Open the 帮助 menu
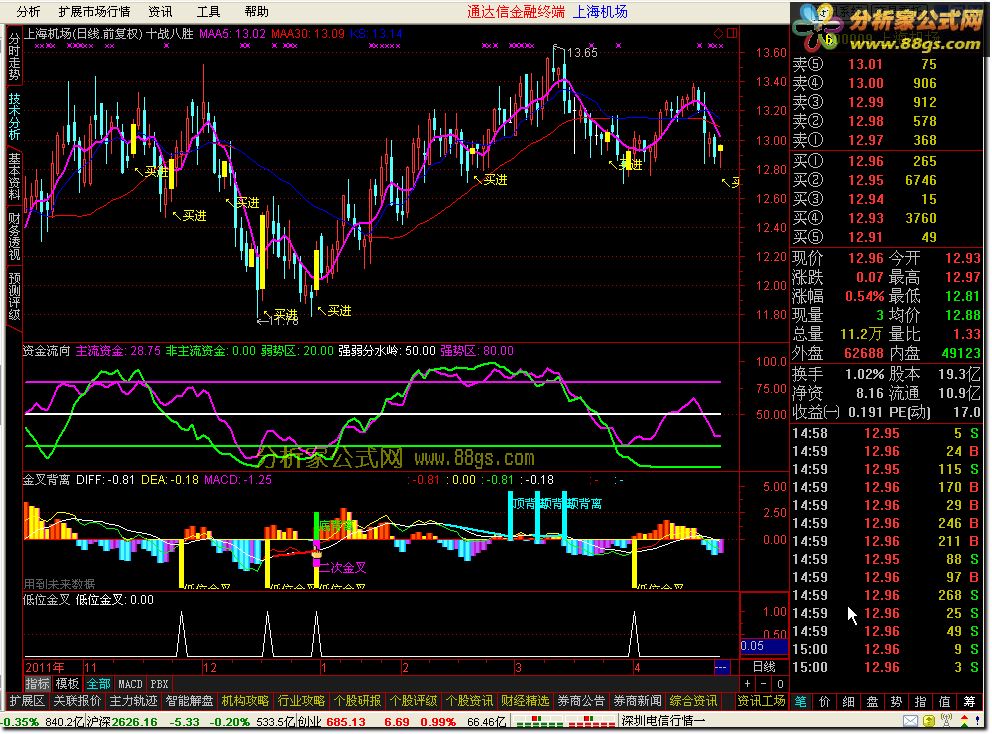Image resolution: width=992 pixels, height=734 pixels. pyautogui.click(x=256, y=11)
